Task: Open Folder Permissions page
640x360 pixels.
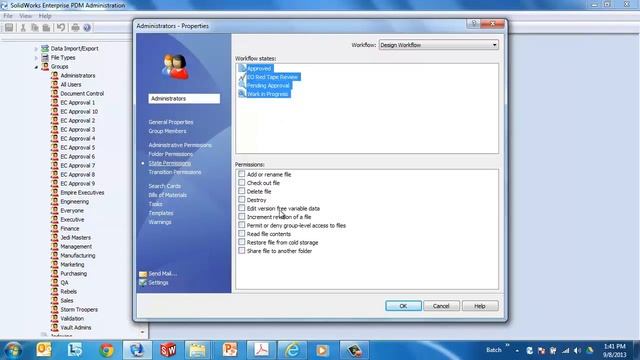Action: pyautogui.click(x=171, y=154)
